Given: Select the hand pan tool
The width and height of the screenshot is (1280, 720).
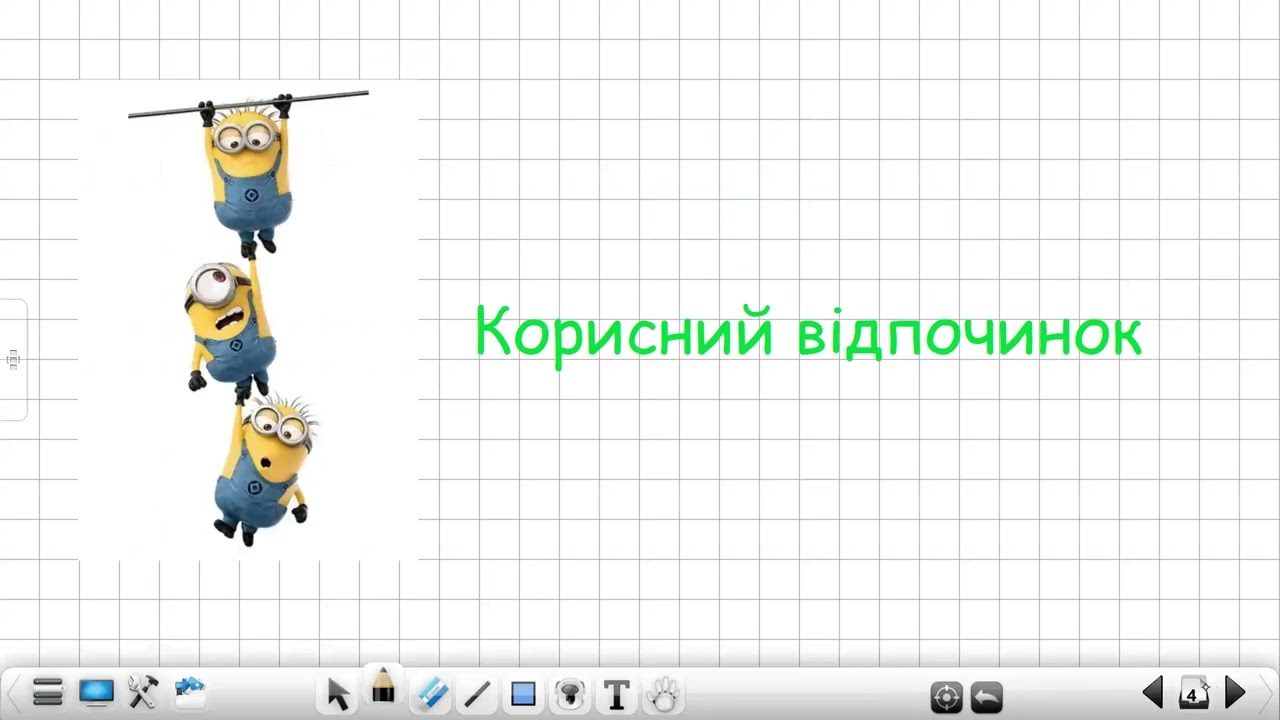Looking at the screenshot, I should [663, 693].
